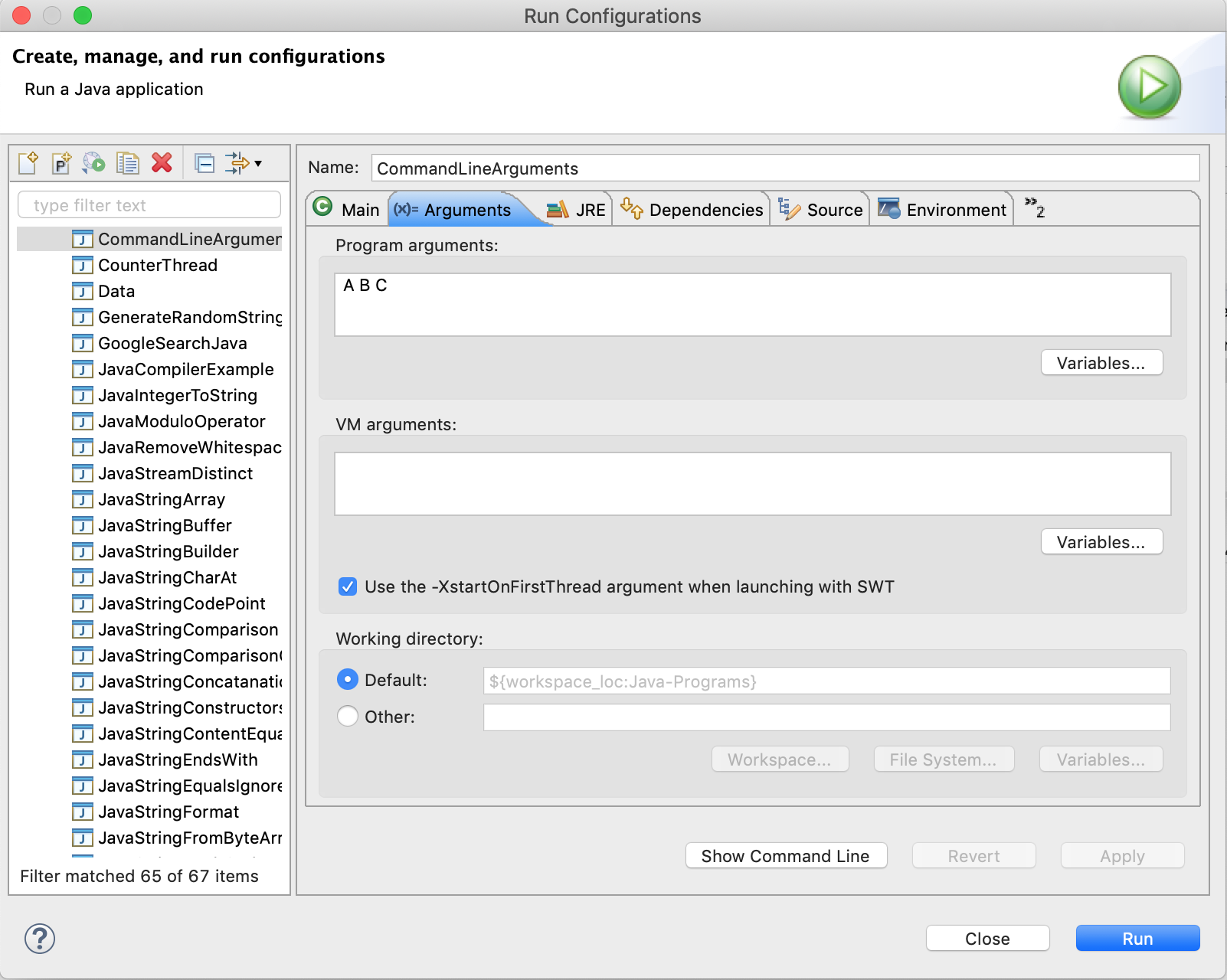1227x980 pixels.
Task: Click the Help question mark icon
Action: pyautogui.click(x=40, y=939)
